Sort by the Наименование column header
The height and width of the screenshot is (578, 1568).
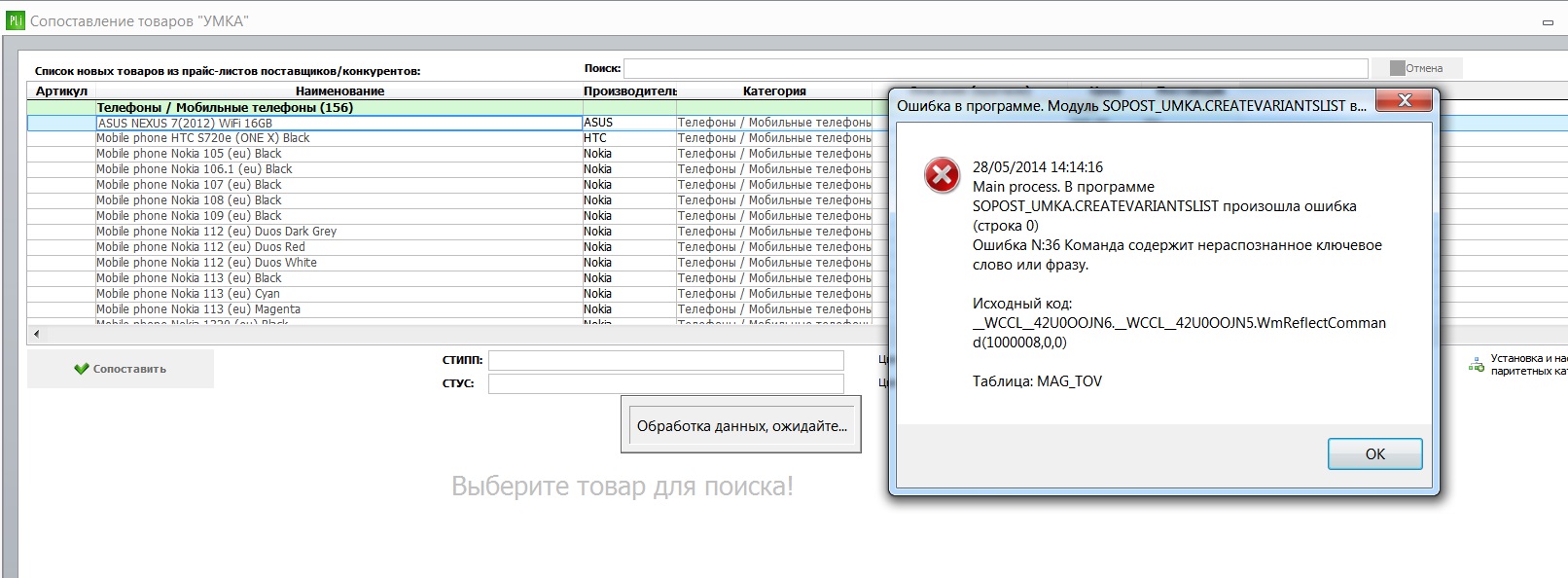[339, 90]
